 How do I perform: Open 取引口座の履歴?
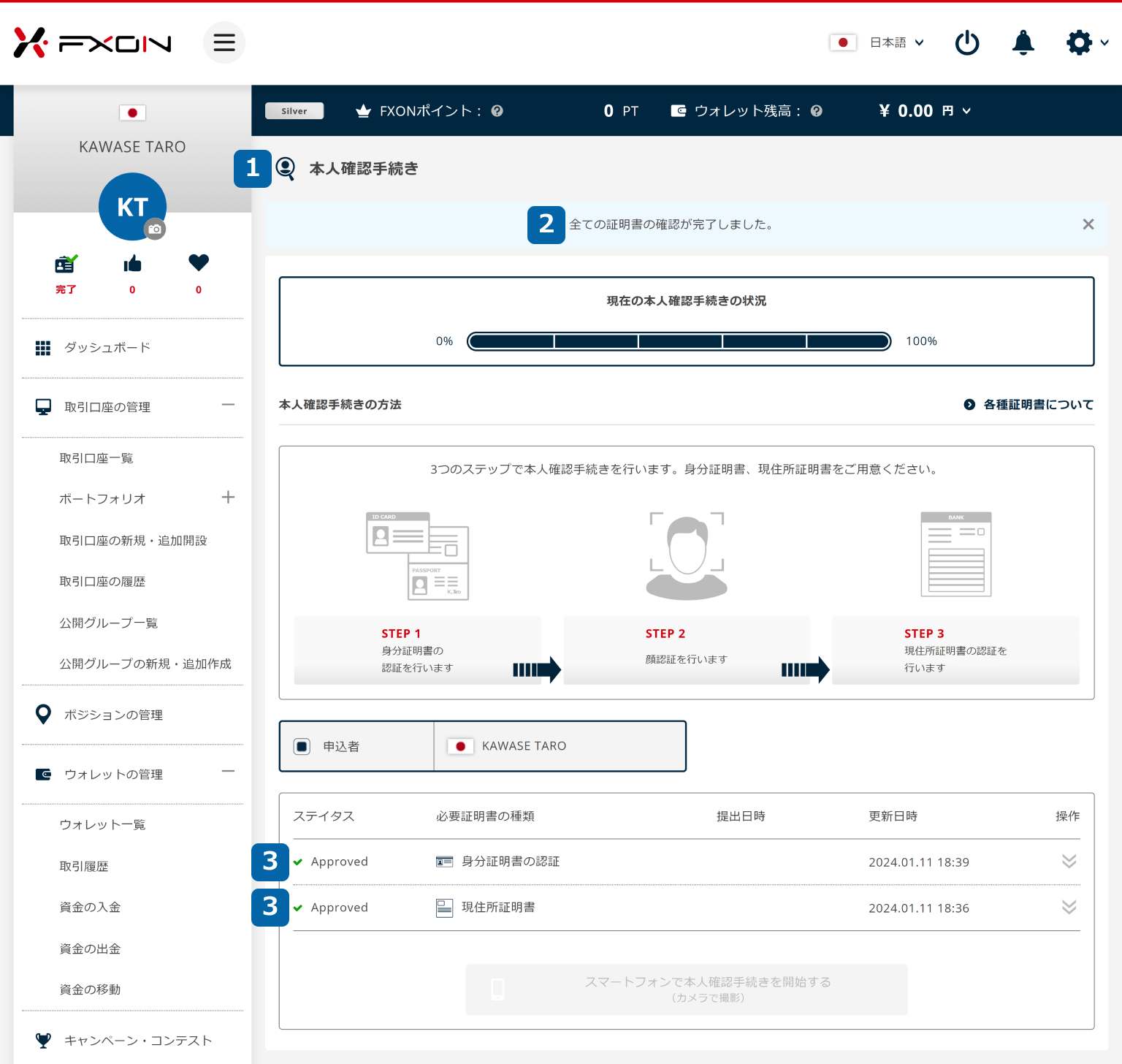click(x=102, y=582)
